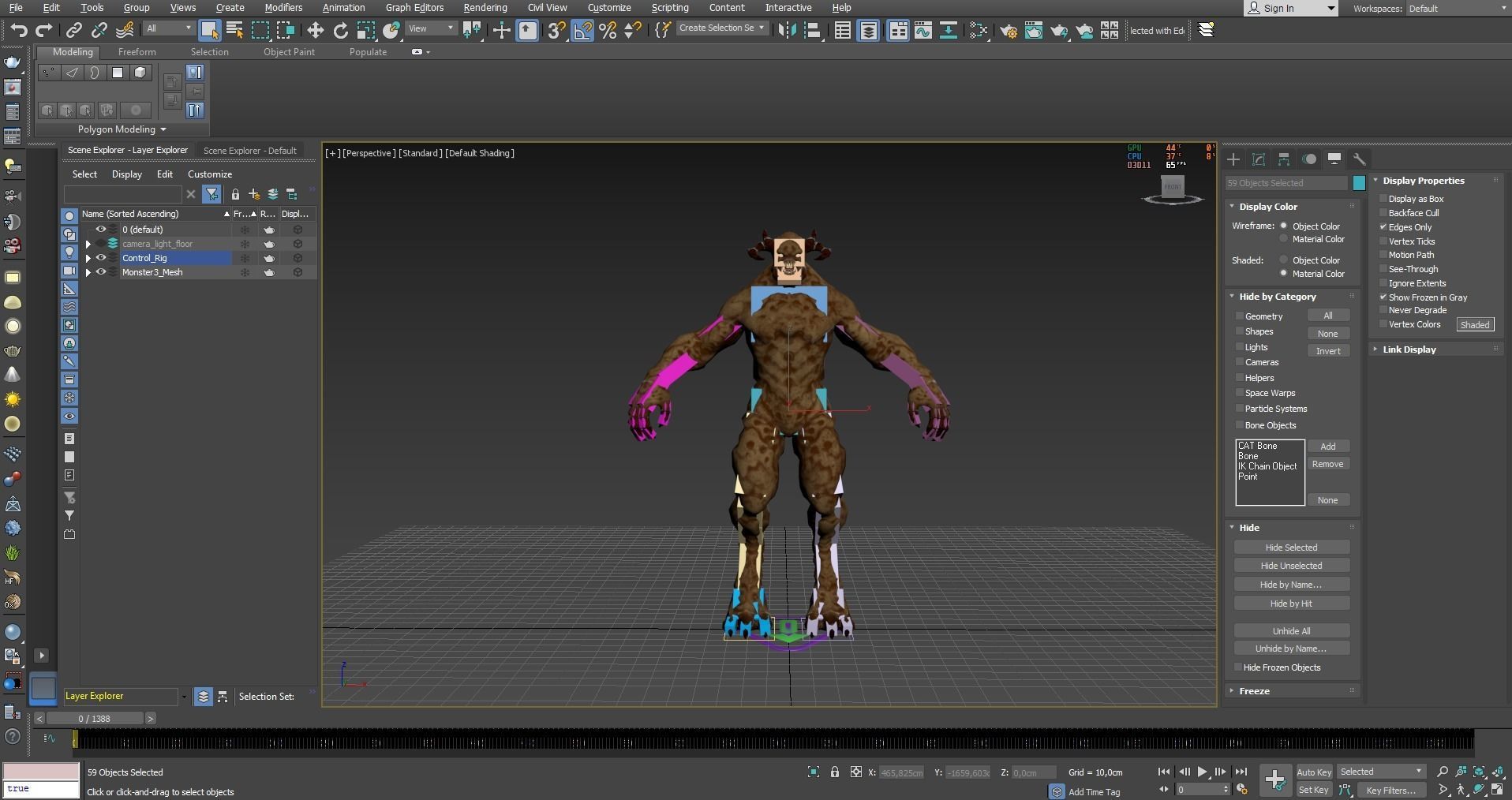Screen dimensions: 1512x800
Task: Toggle the Percent Snap icon
Action: (x=608, y=30)
